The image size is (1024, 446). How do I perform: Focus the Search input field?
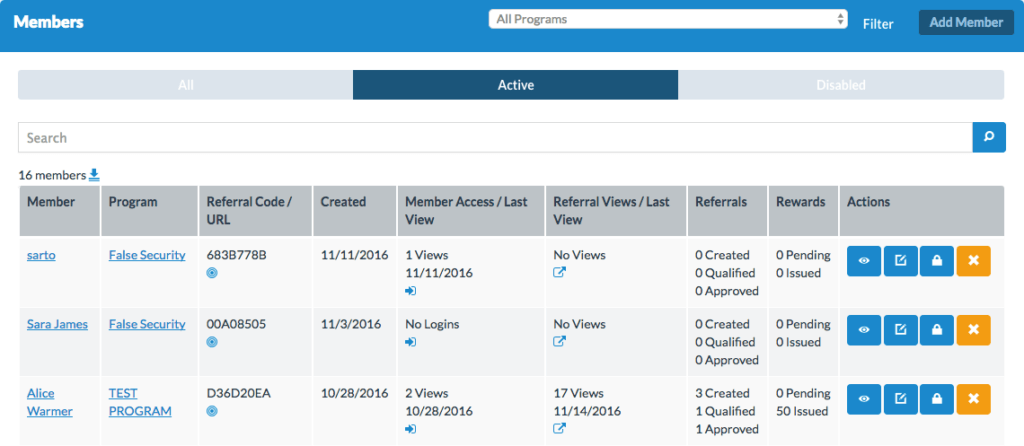(495, 137)
